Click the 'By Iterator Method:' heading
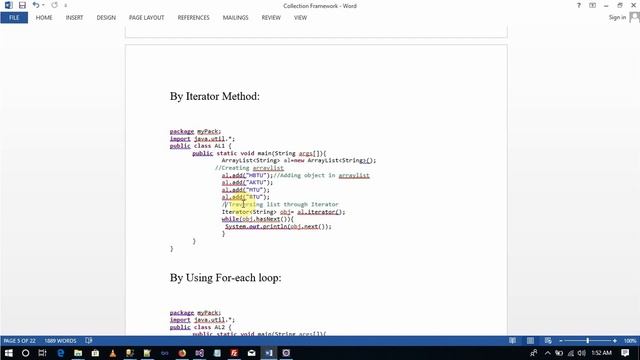 coord(215,96)
